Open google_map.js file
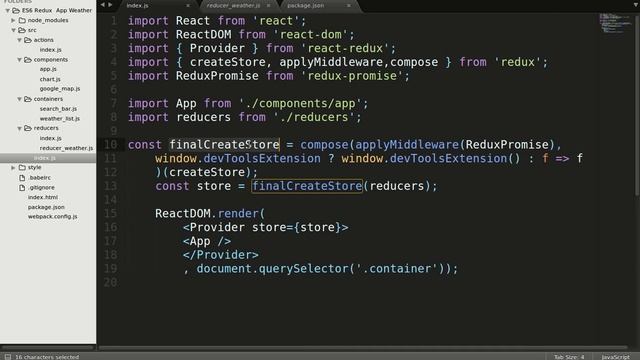Screen dimensions: 640x360 pos(60,89)
